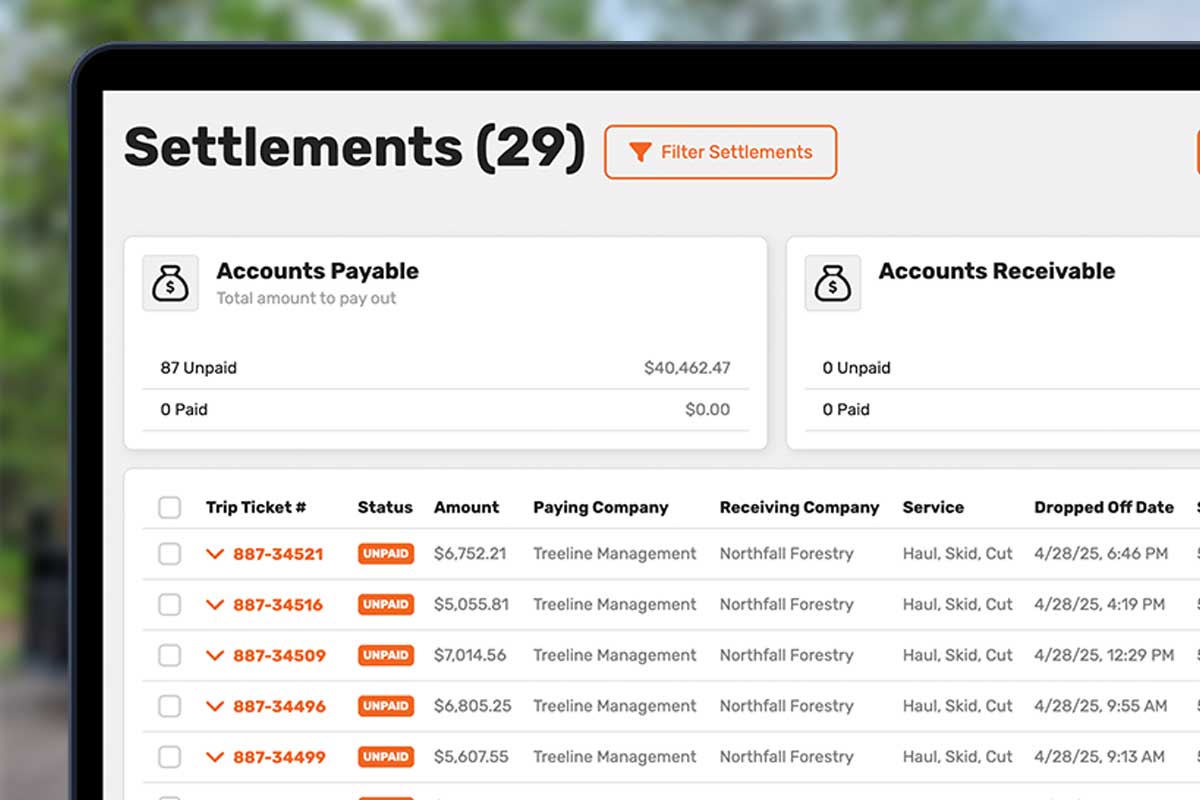Screen dimensions: 1200x800
Task: Click UNPAID badge on ticket 887-34516
Action: [x=386, y=605]
